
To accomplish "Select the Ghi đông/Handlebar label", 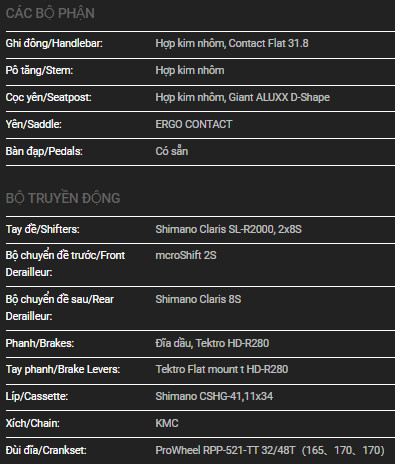I will (x=54, y=43).
